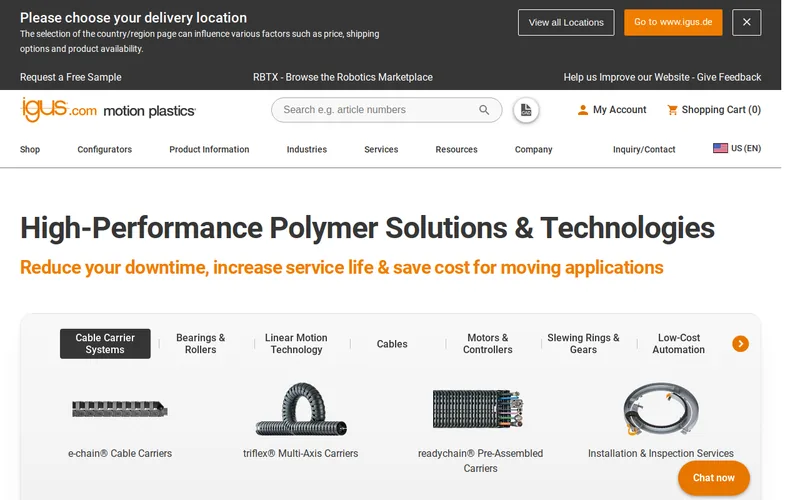Click View all Locations button
The width and height of the screenshot is (800, 500).
pos(566,22)
